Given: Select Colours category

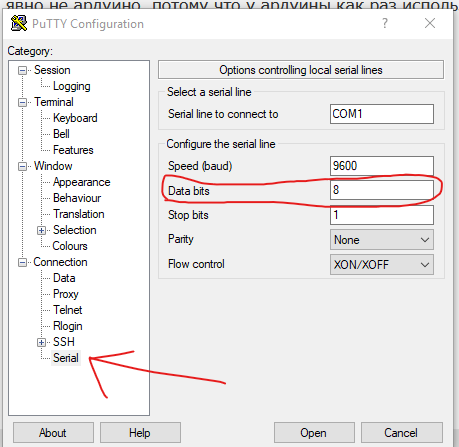Looking at the screenshot, I should pyautogui.click(x=70, y=246).
